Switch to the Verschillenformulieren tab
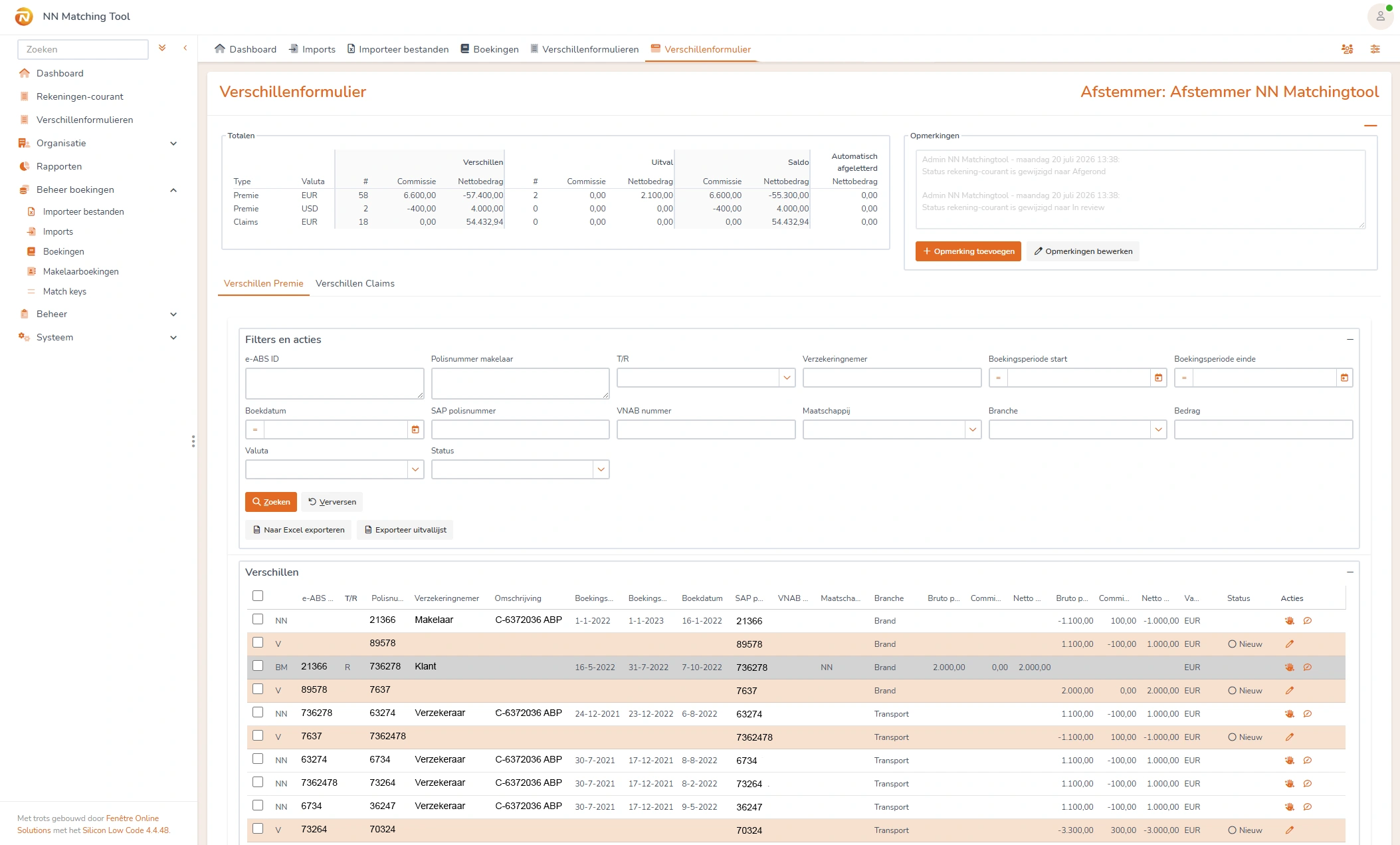Image resolution: width=1400 pixels, height=845 pixels. [584, 49]
